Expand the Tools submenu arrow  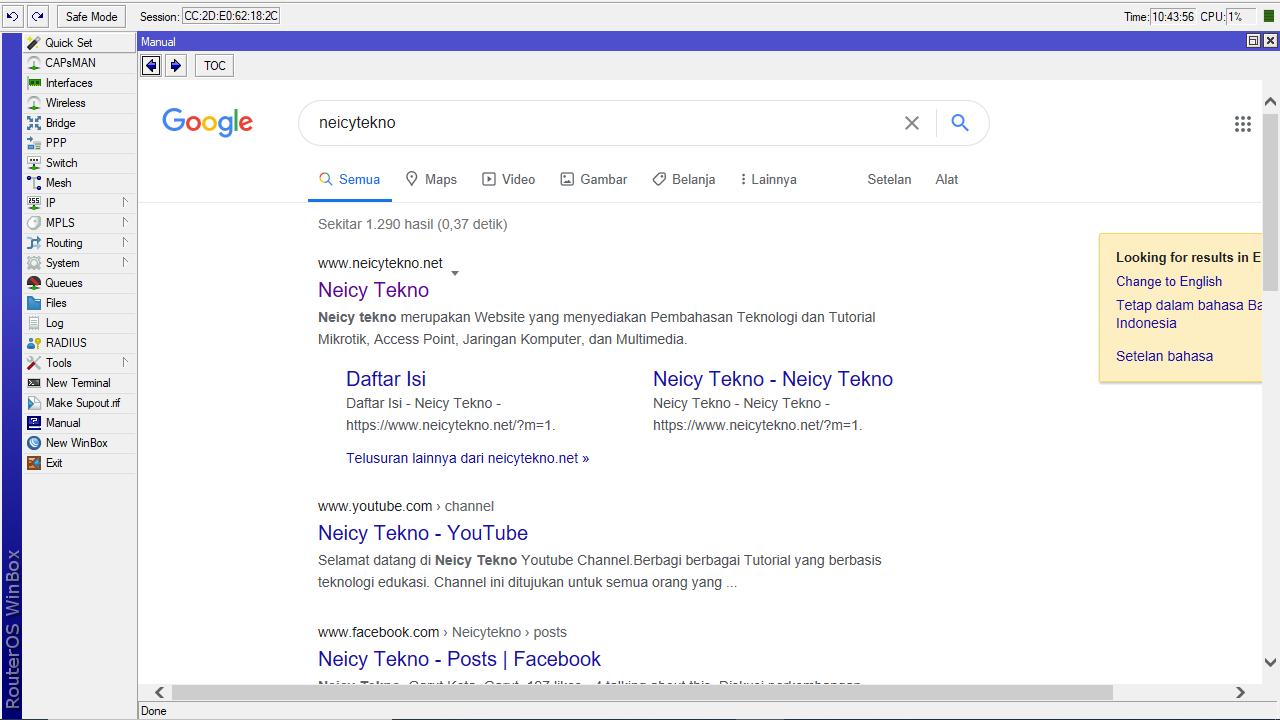tap(125, 363)
